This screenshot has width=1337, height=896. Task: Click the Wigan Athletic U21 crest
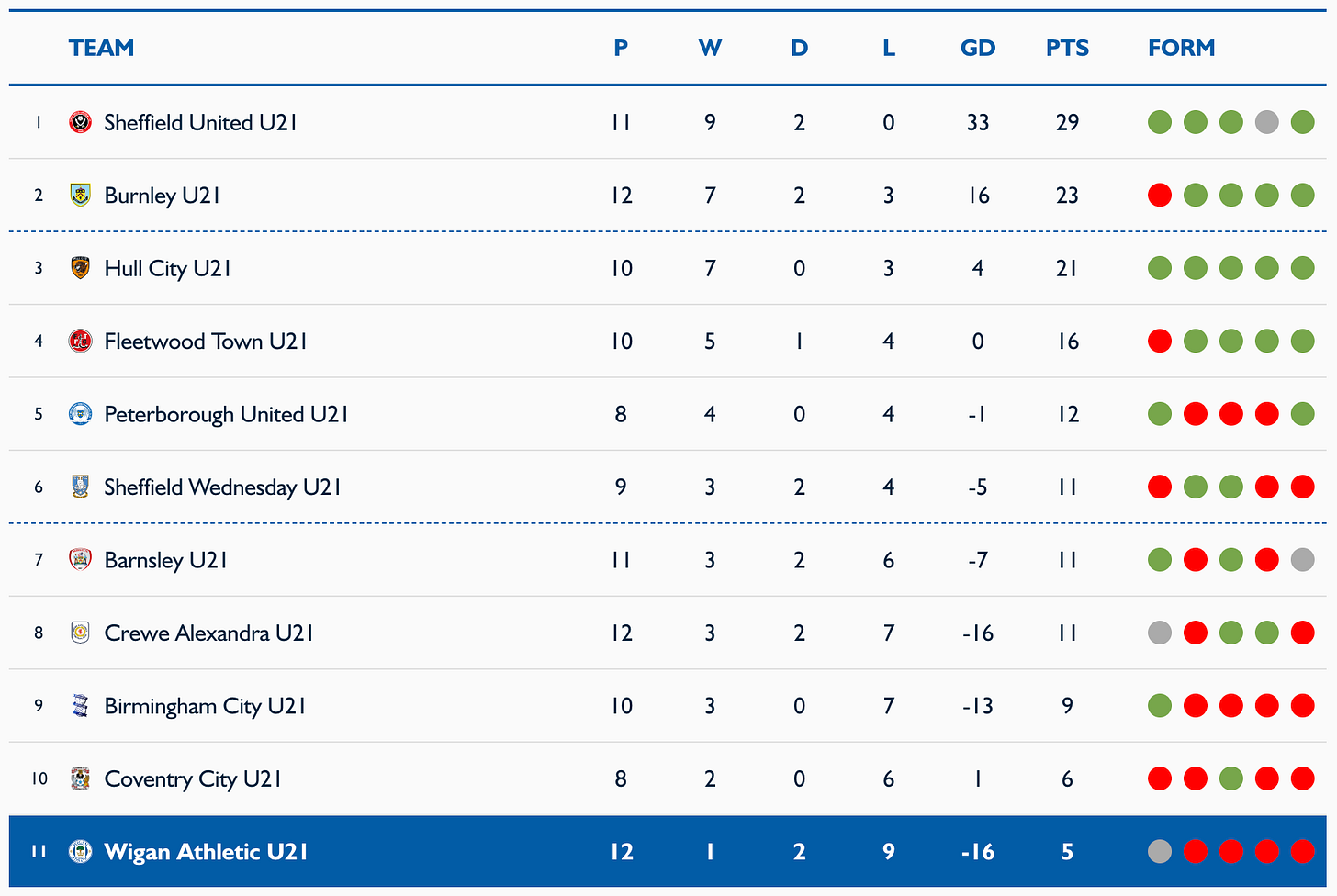pyautogui.click(x=81, y=852)
